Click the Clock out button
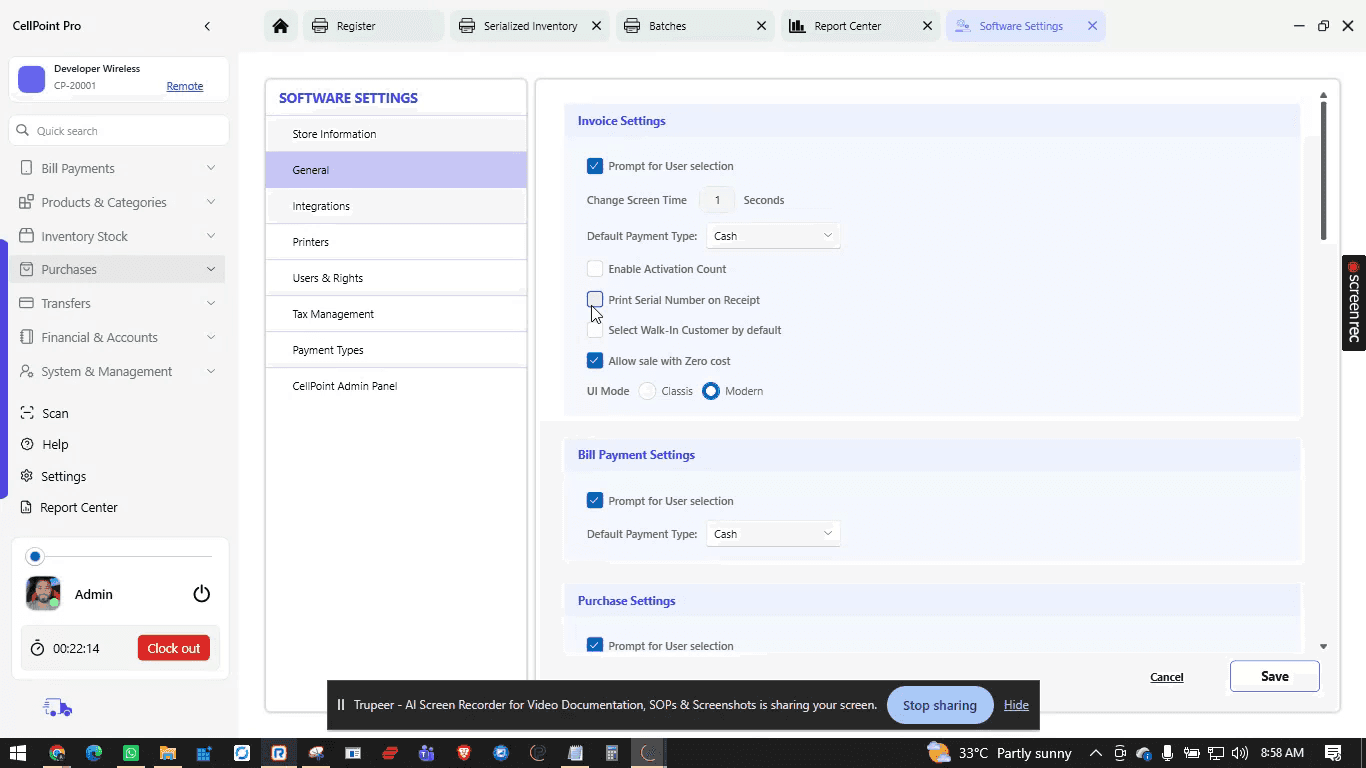The width and height of the screenshot is (1366, 768). pyautogui.click(x=174, y=648)
